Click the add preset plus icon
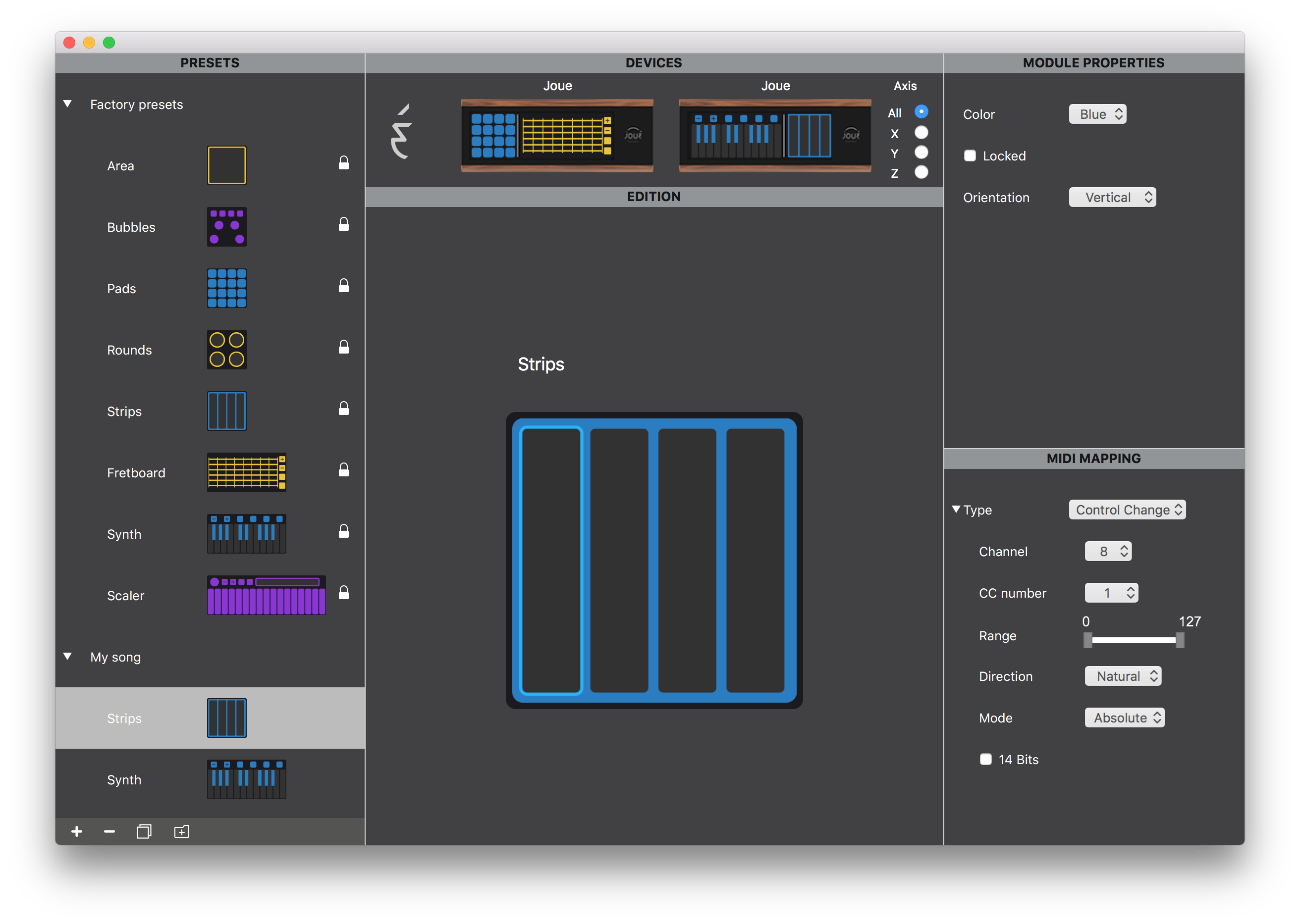 tap(77, 831)
